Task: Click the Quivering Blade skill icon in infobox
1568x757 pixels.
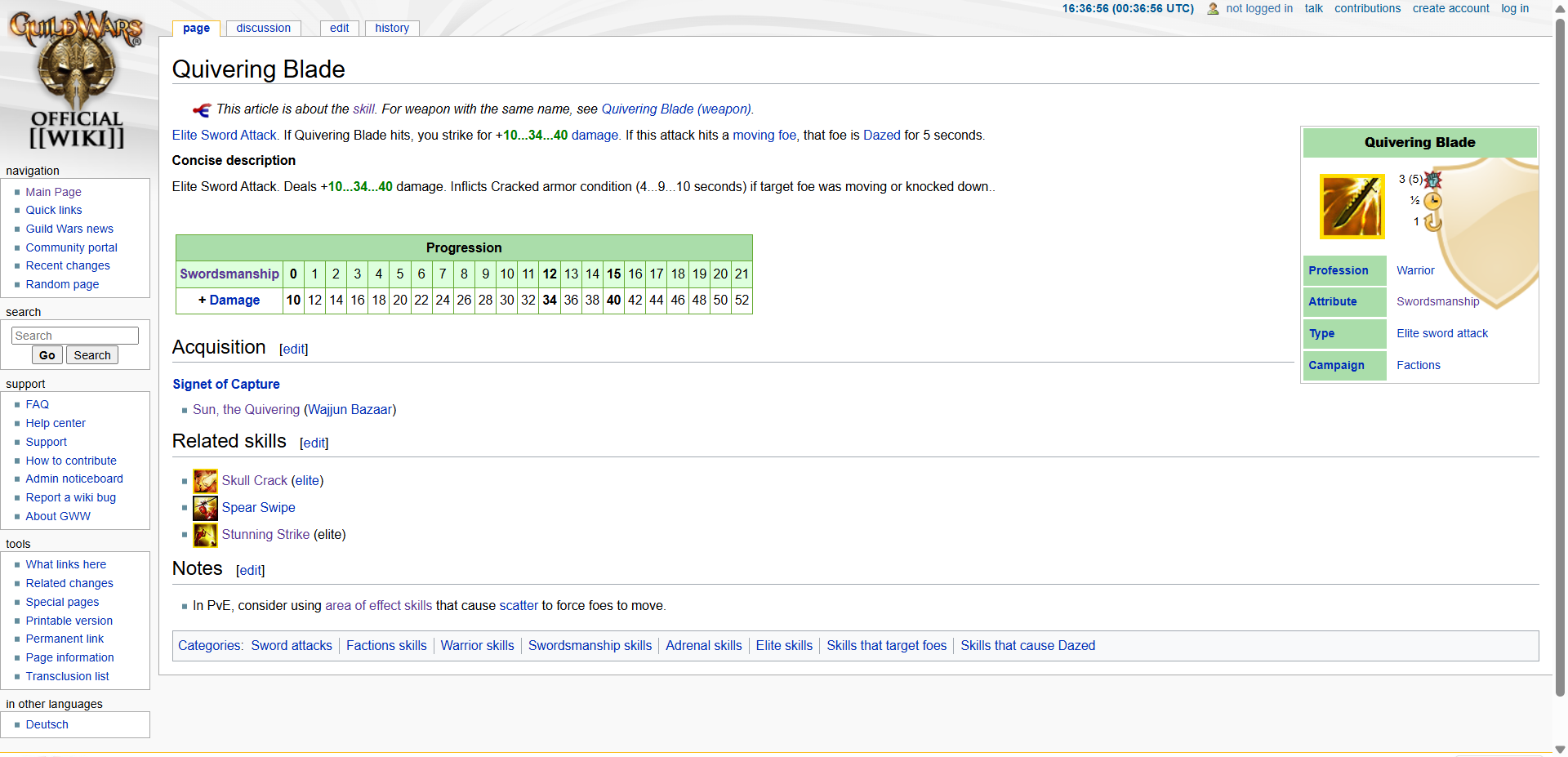Action: [1352, 207]
